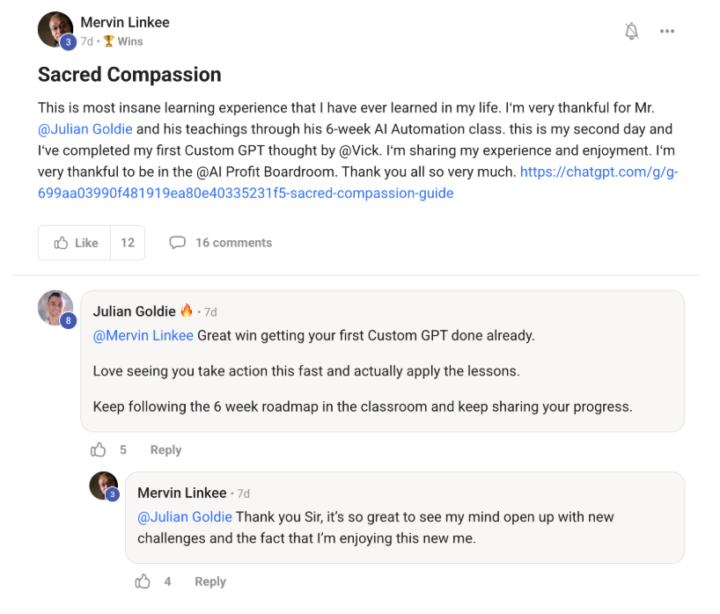Image resolution: width=720 pixels, height=614 pixels.
Task: Click Mervin Linkee's post avatar
Action: coord(56,30)
